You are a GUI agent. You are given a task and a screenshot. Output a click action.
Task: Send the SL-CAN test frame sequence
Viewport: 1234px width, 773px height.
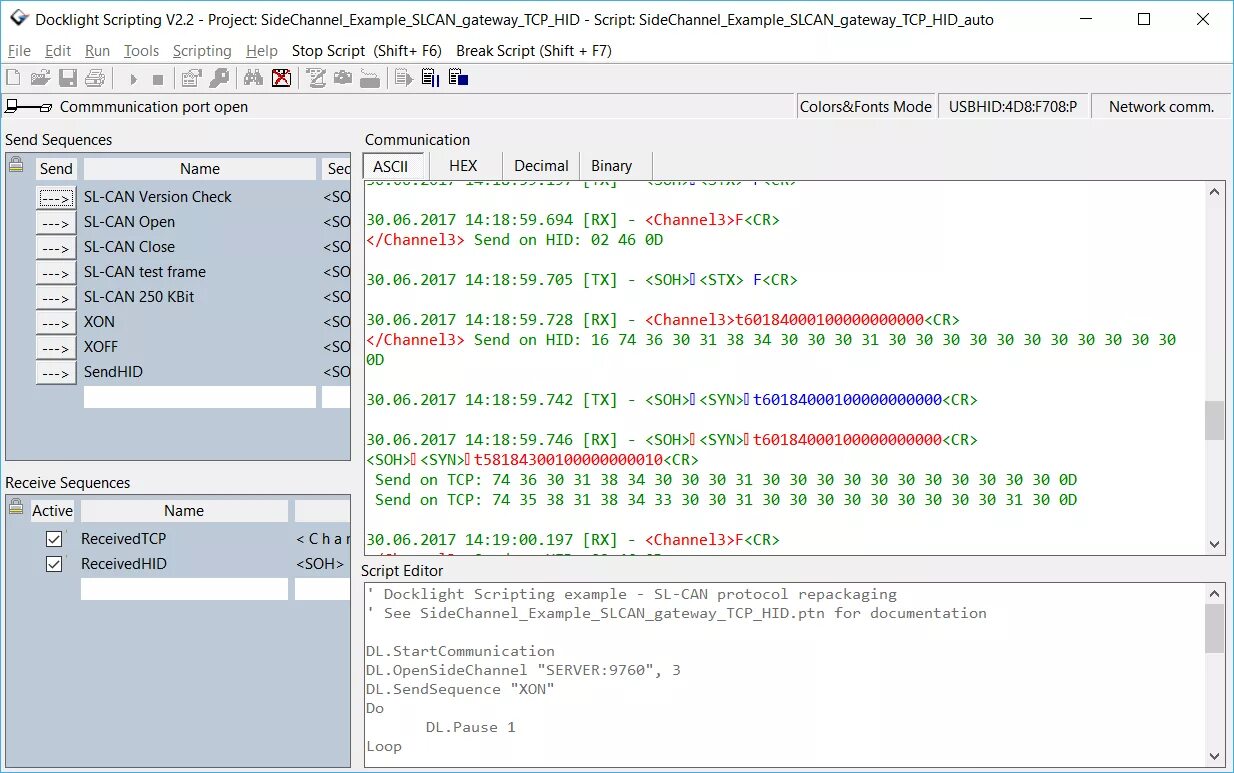tap(56, 273)
